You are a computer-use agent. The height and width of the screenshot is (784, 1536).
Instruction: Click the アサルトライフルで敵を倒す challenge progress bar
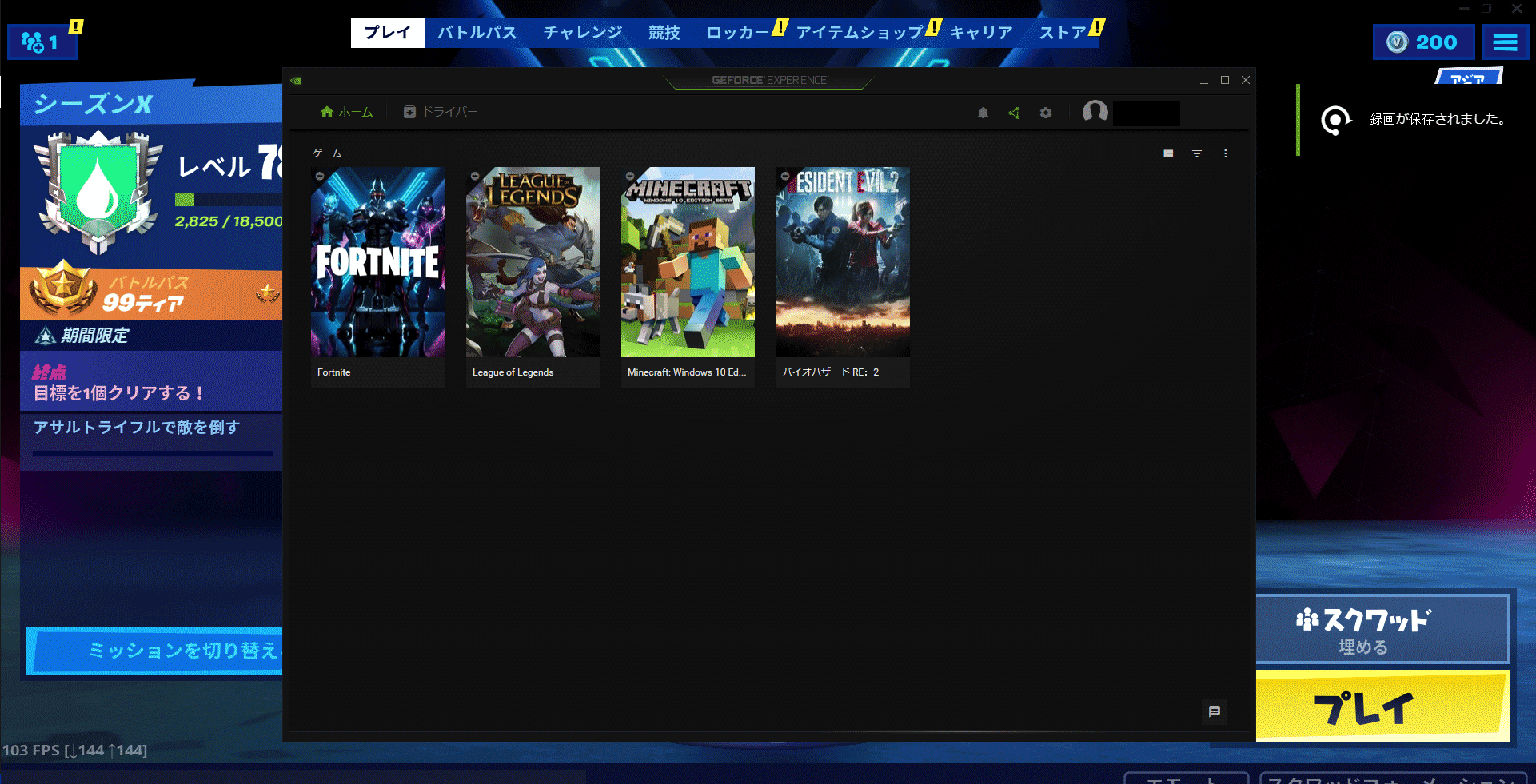pos(153,453)
